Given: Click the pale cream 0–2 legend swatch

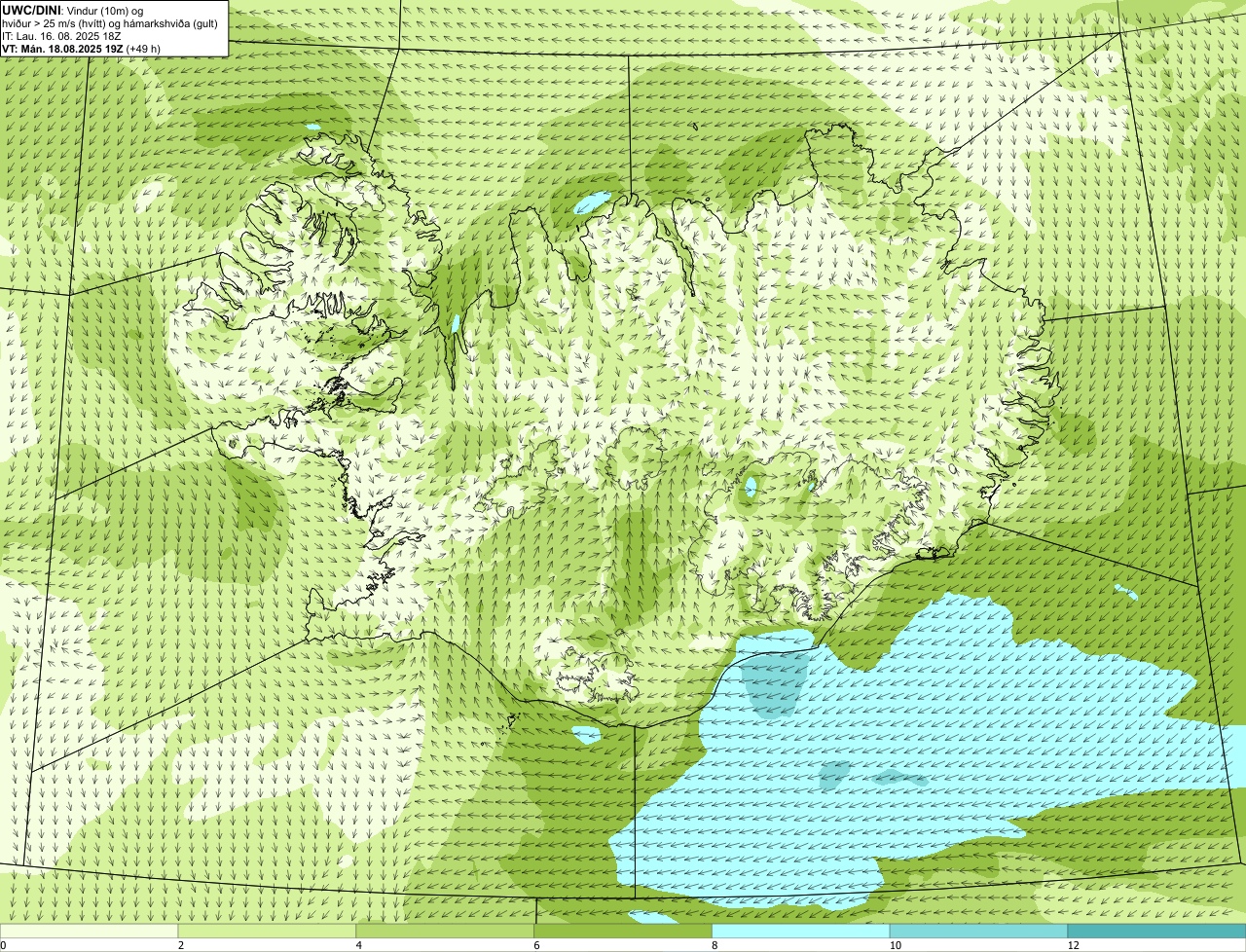Looking at the screenshot, I should click(90, 931).
